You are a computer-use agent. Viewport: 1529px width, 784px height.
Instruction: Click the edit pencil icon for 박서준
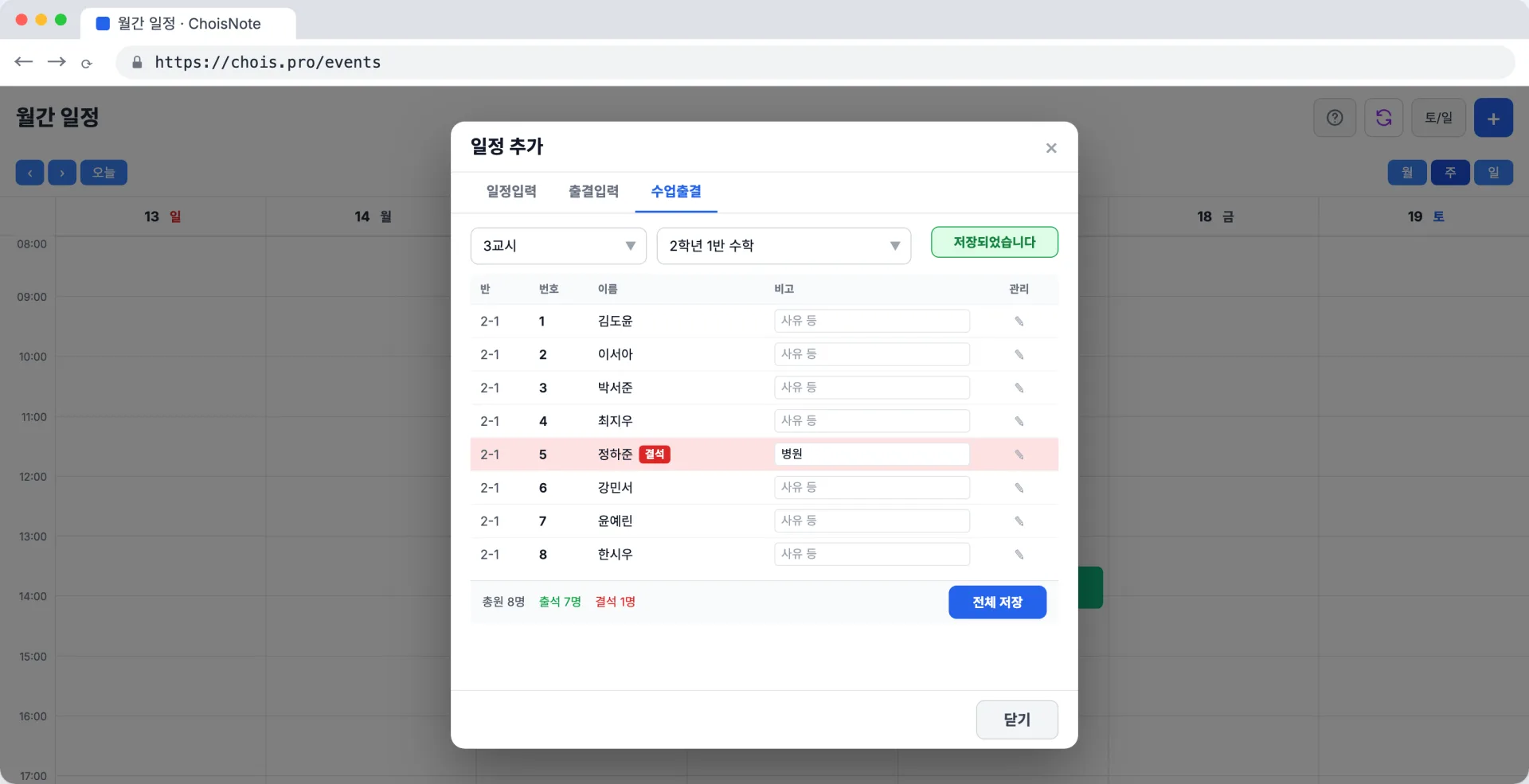click(1019, 388)
